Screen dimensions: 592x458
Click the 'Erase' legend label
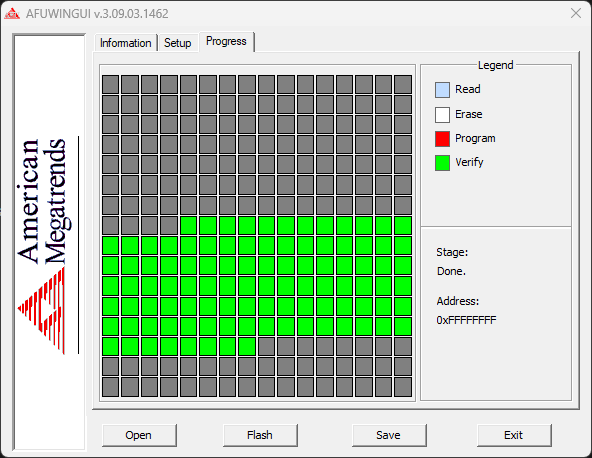click(x=469, y=114)
